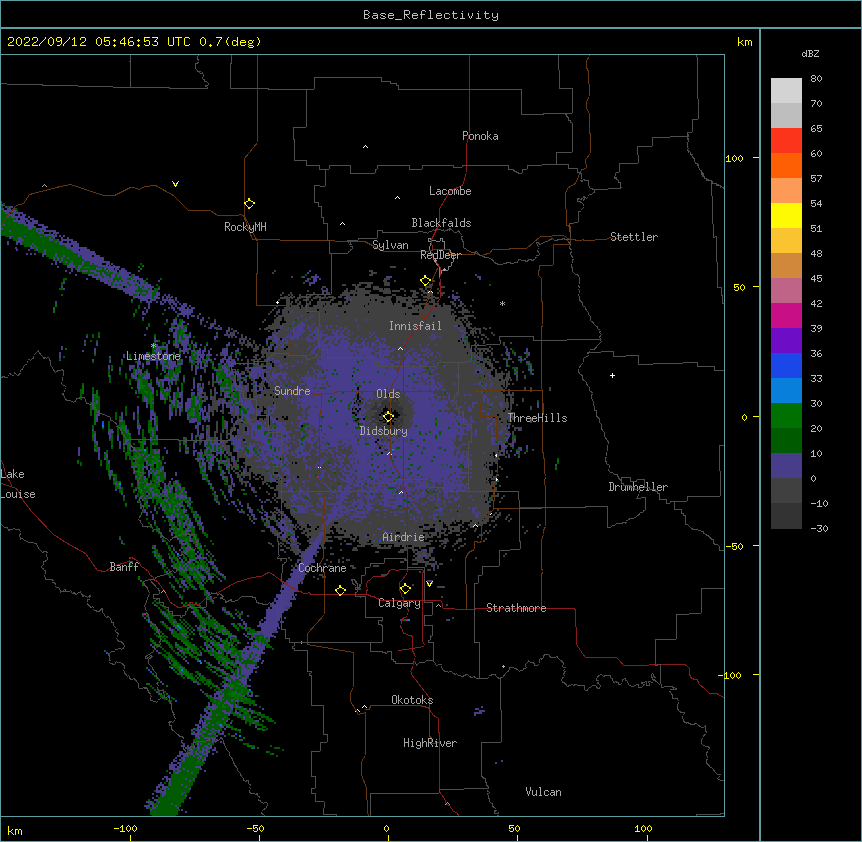
Task: Select the white asterisk marker east of Innisfail
Action: pyautogui.click(x=502, y=303)
